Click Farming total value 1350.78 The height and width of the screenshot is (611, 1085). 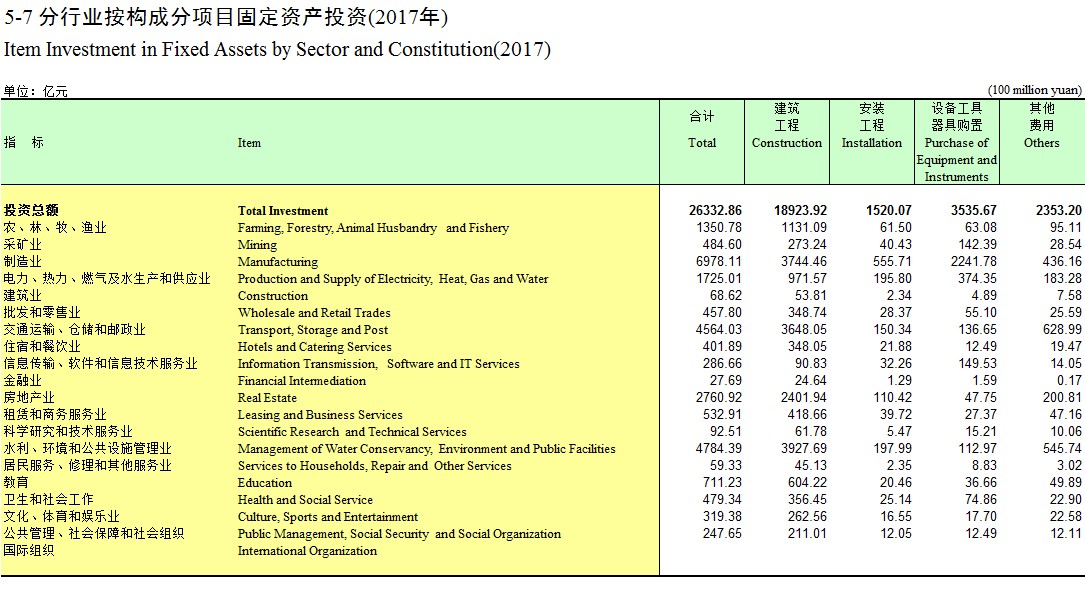(718, 228)
